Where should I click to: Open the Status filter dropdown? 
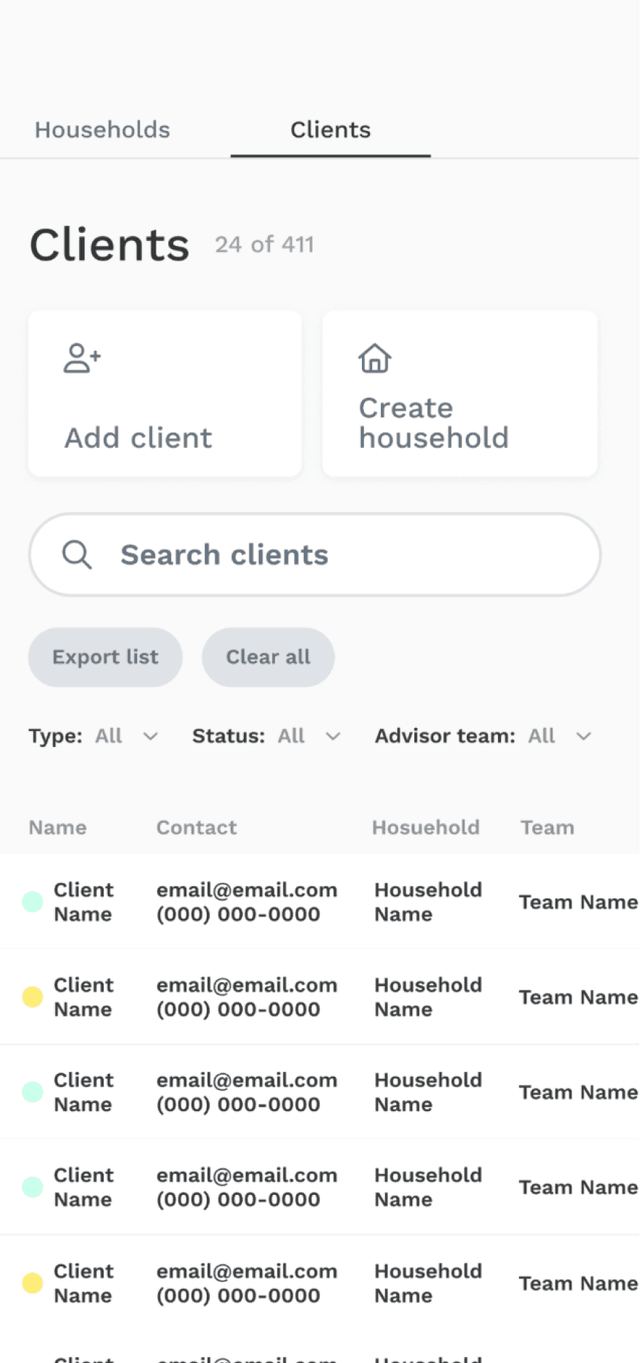[x=333, y=736]
